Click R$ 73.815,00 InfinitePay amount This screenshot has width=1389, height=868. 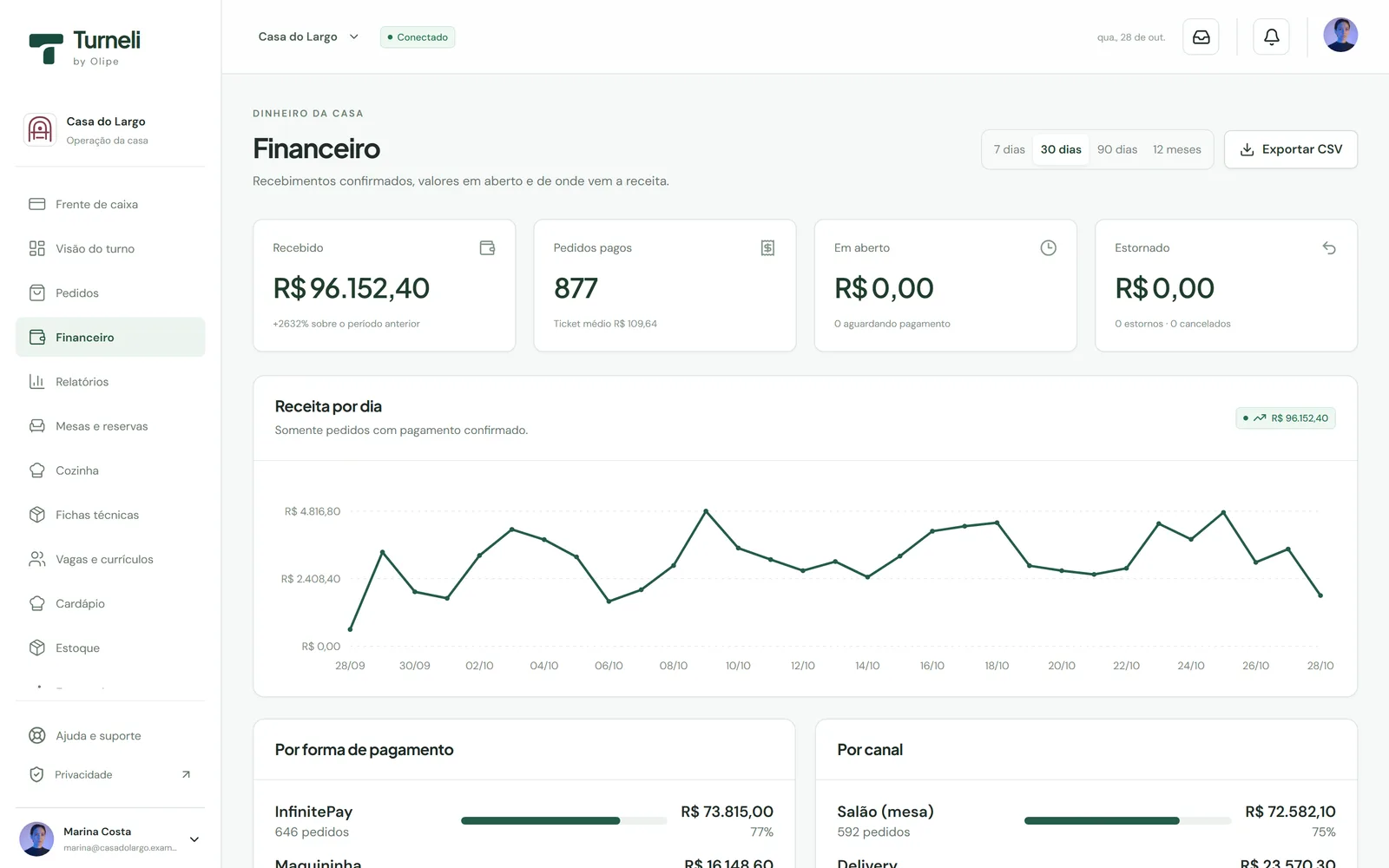pos(727,812)
